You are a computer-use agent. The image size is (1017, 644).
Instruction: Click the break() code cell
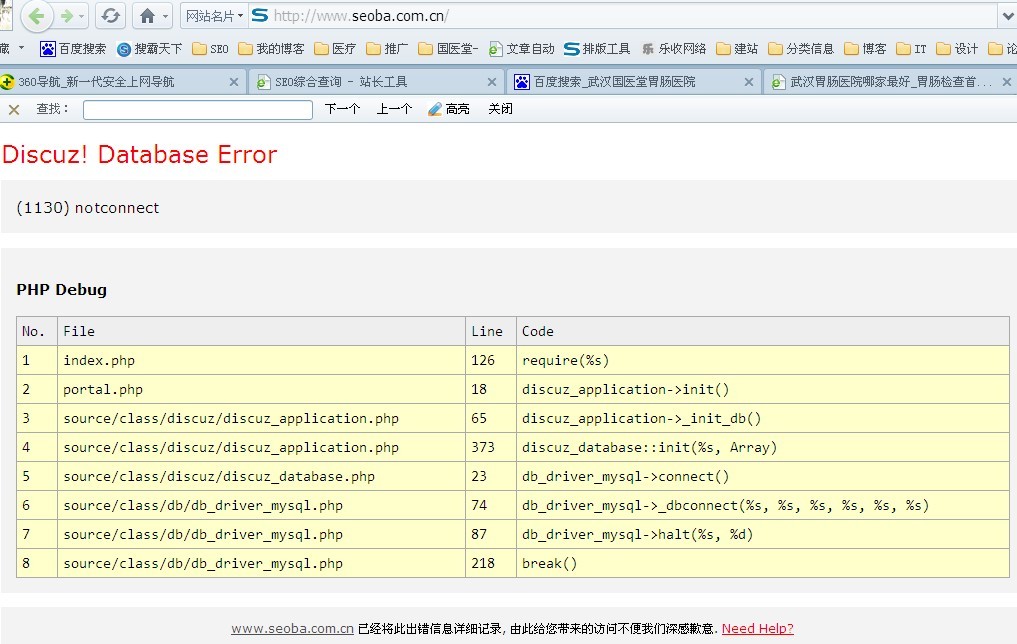pos(763,563)
